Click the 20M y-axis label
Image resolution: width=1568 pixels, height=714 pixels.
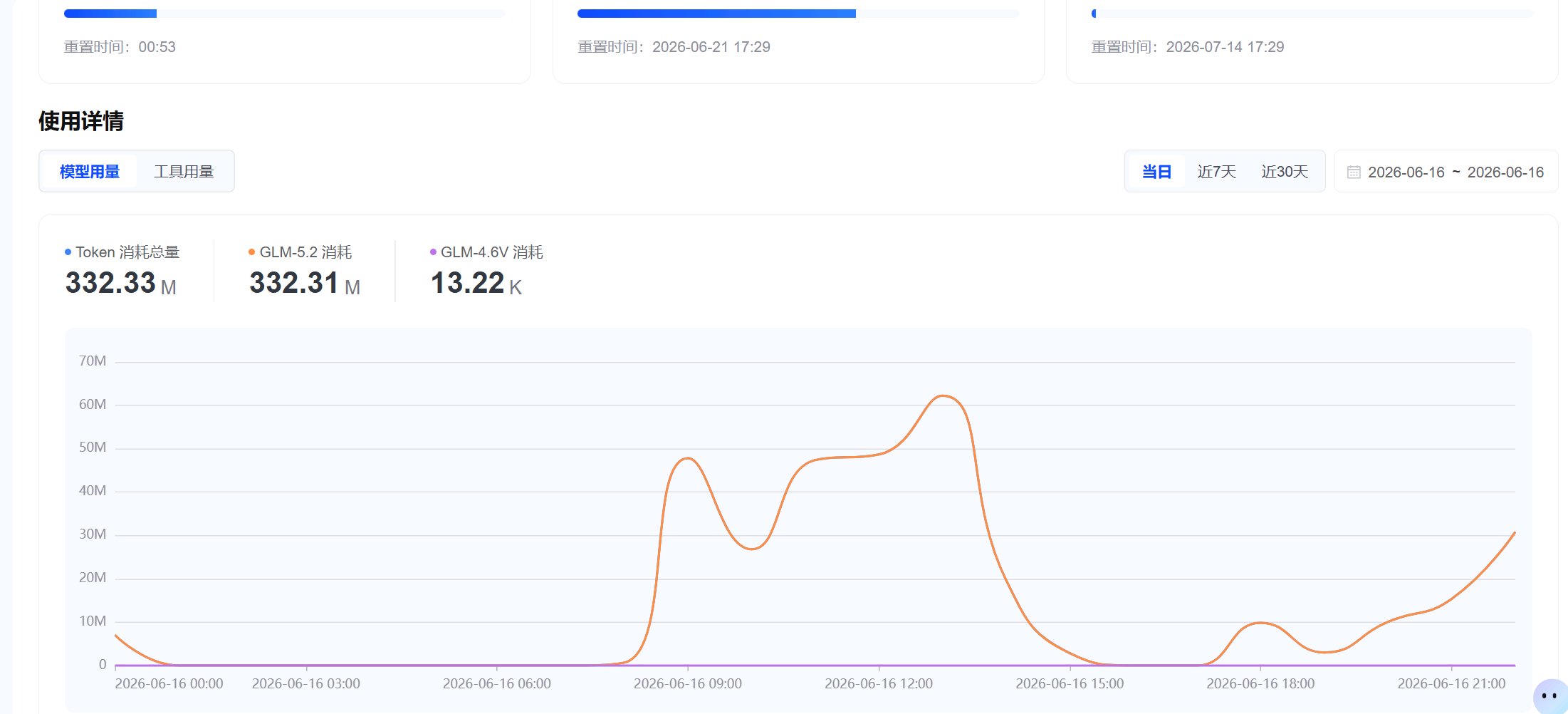(x=93, y=578)
